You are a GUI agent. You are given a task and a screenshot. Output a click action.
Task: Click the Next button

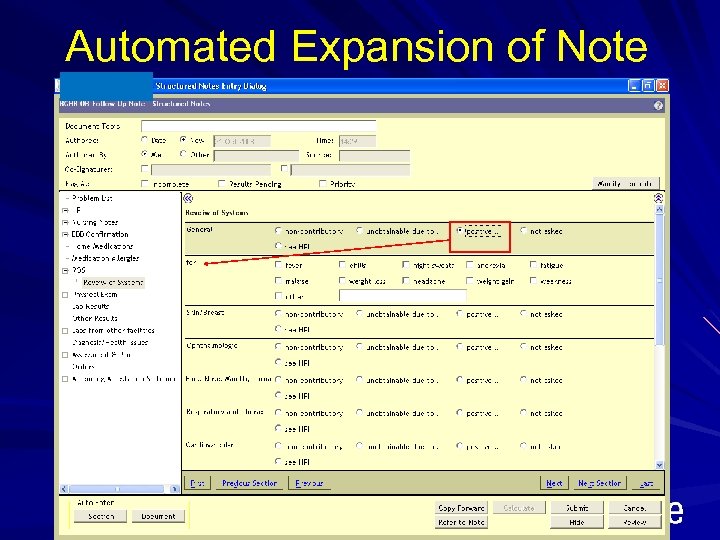click(554, 483)
